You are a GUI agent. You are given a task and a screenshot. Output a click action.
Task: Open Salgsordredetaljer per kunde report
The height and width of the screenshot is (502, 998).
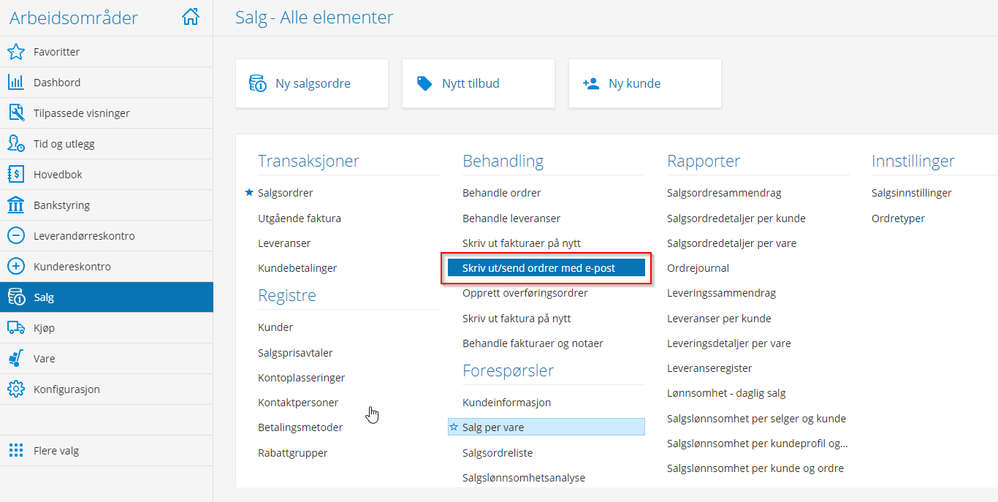click(x=736, y=218)
